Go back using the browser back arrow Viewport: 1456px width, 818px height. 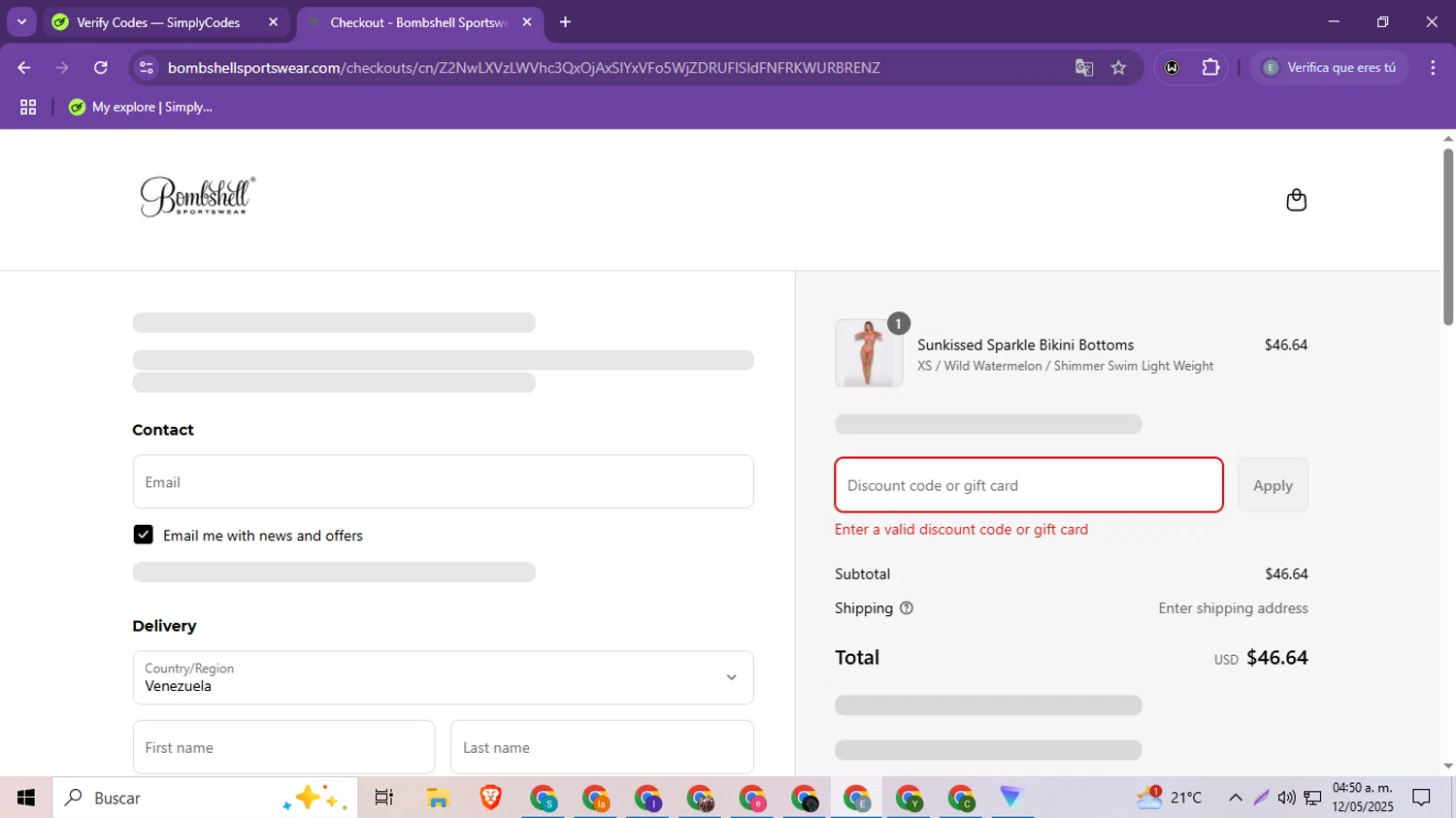tap(24, 68)
